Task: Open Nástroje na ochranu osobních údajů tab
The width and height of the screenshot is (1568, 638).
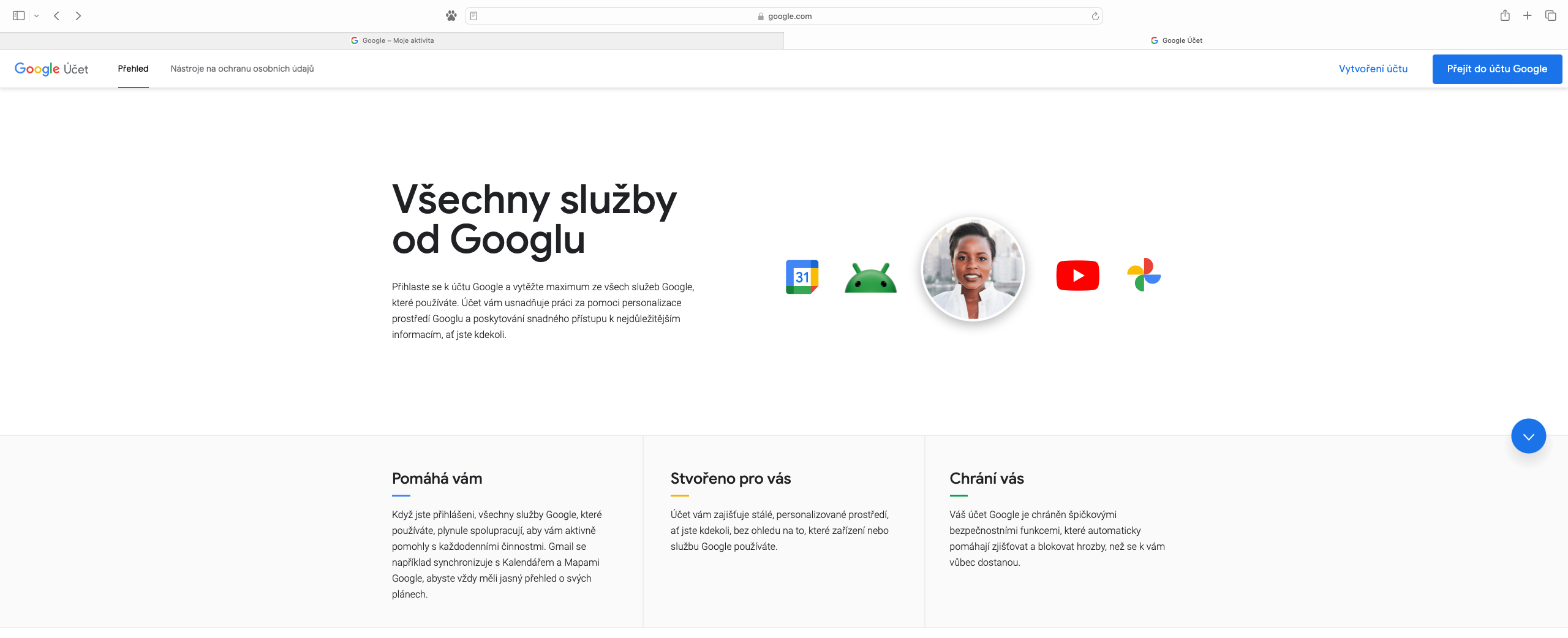Action: coord(242,69)
